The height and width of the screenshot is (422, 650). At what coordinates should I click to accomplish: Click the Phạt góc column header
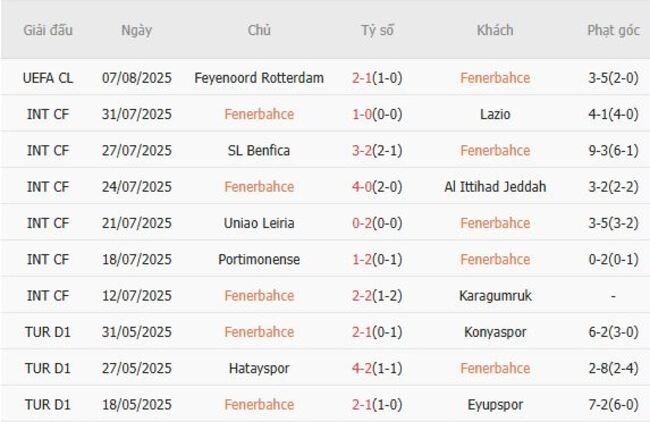point(613,30)
